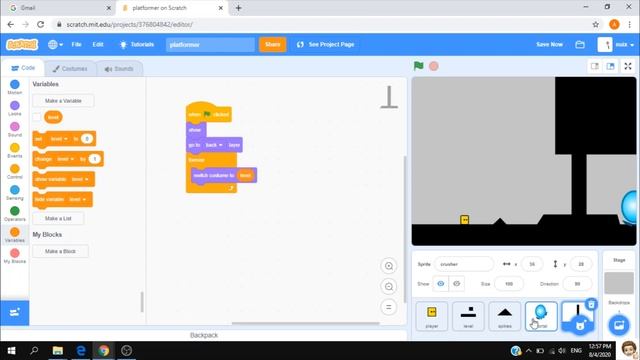
Task: Open the Add Extension button
Action: [x=15, y=313]
